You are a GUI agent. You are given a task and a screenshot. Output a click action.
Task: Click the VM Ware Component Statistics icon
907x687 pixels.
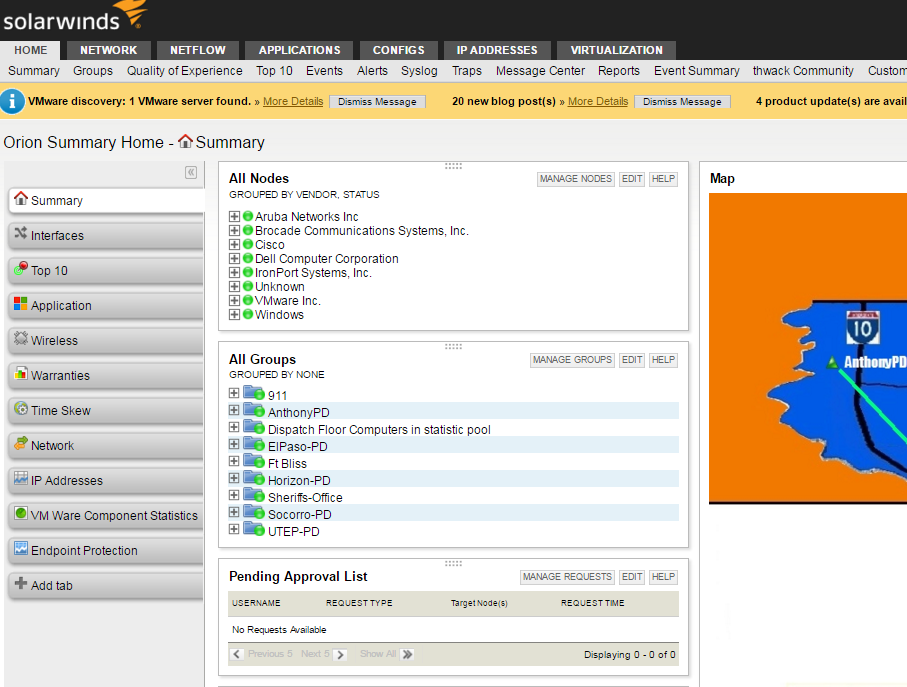[21, 514]
